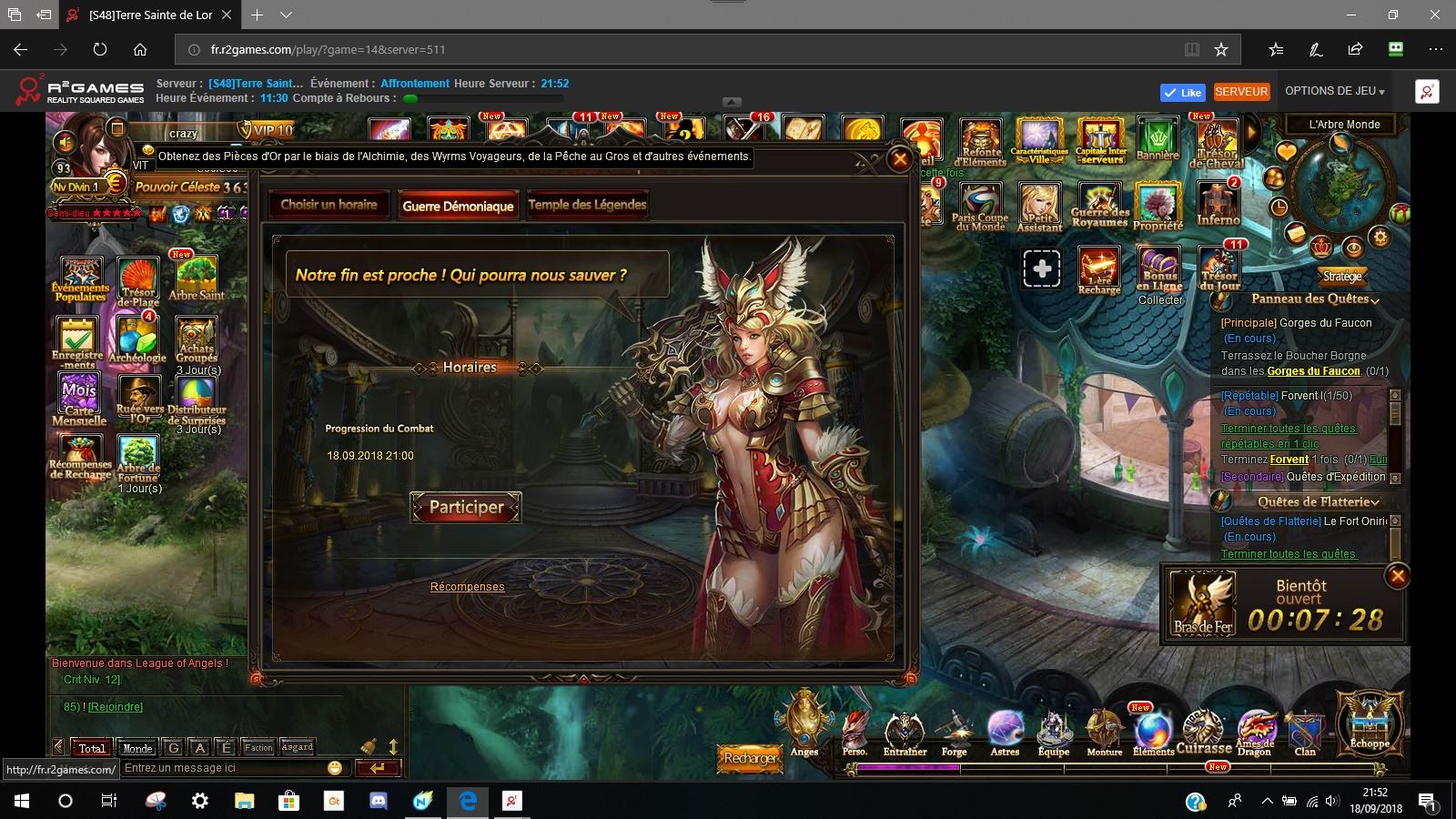1456x819 pixels.
Task: Click the Archéologie icon
Action: (x=137, y=338)
